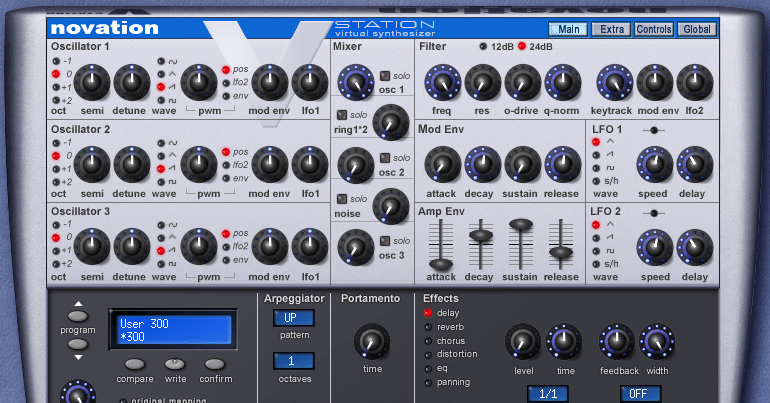
Task: Select reverb effect
Action: pyautogui.click(x=428, y=327)
